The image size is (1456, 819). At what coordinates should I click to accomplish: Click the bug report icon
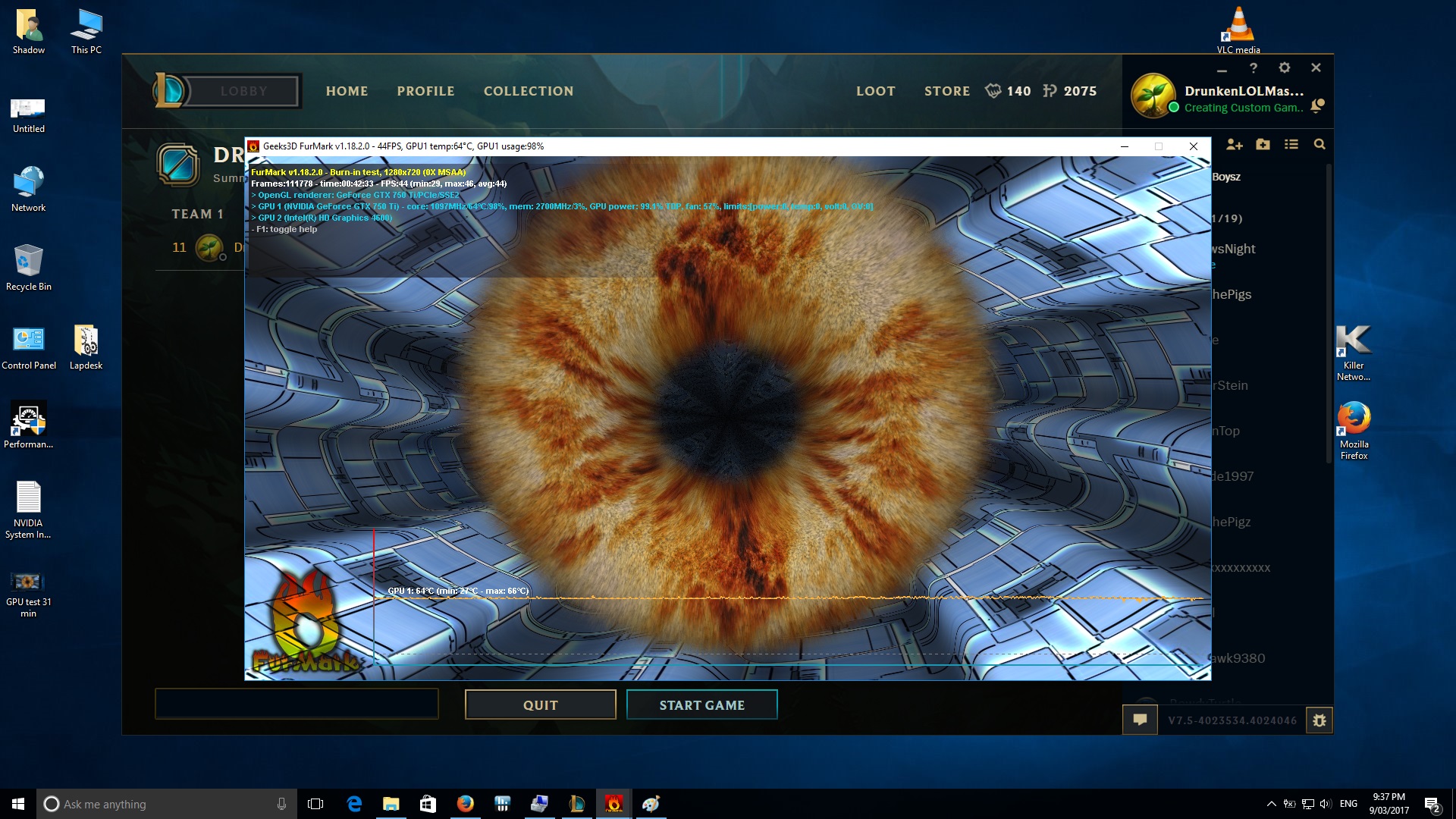[x=1319, y=720]
